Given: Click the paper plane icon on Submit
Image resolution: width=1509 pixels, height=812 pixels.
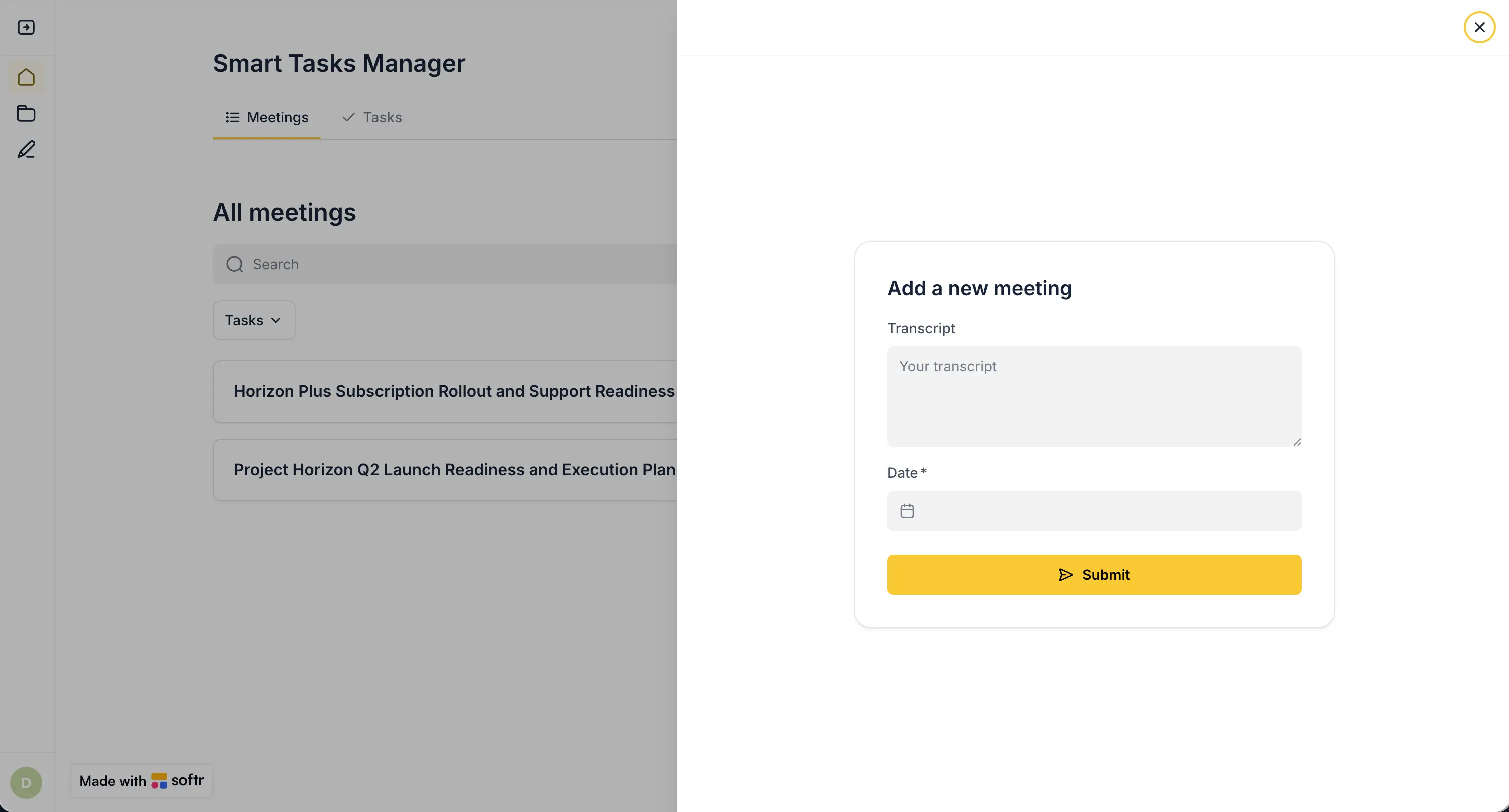Looking at the screenshot, I should click(1066, 575).
